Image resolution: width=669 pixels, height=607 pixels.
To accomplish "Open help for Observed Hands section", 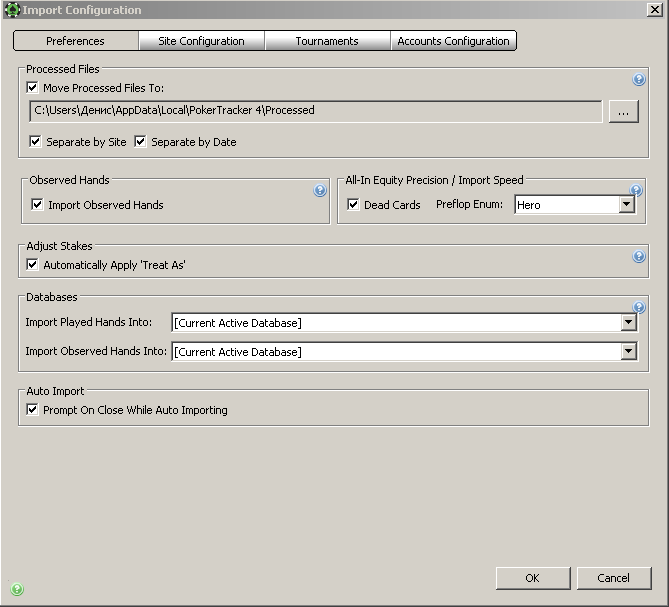I will point(320,190).
